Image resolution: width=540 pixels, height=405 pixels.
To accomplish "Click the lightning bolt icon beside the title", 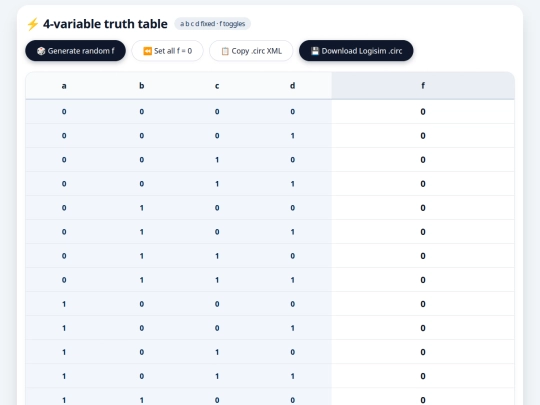I will tap(33, 24).
